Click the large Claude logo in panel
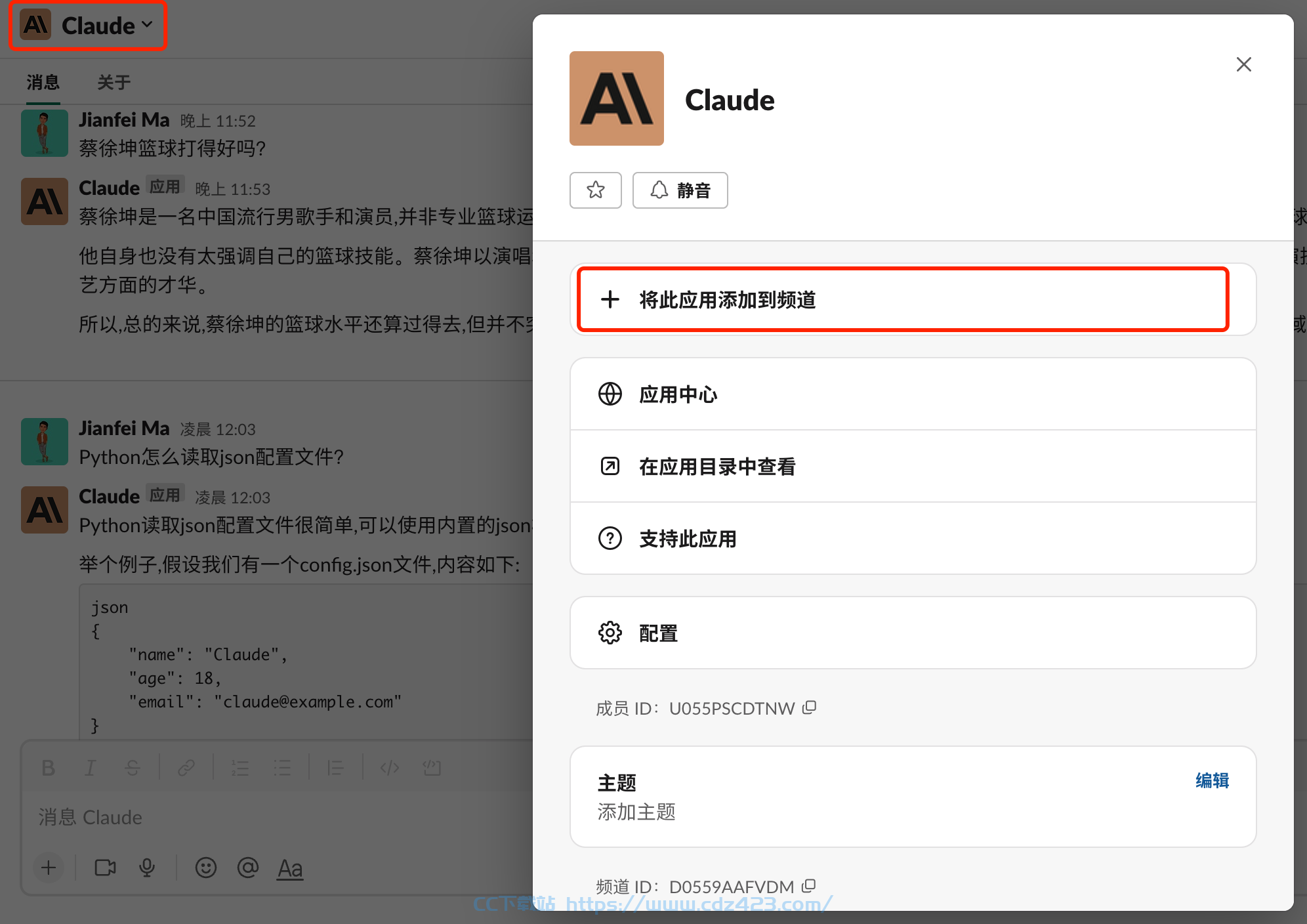This screenshot has height=924, width=1307. pos(616,98)
